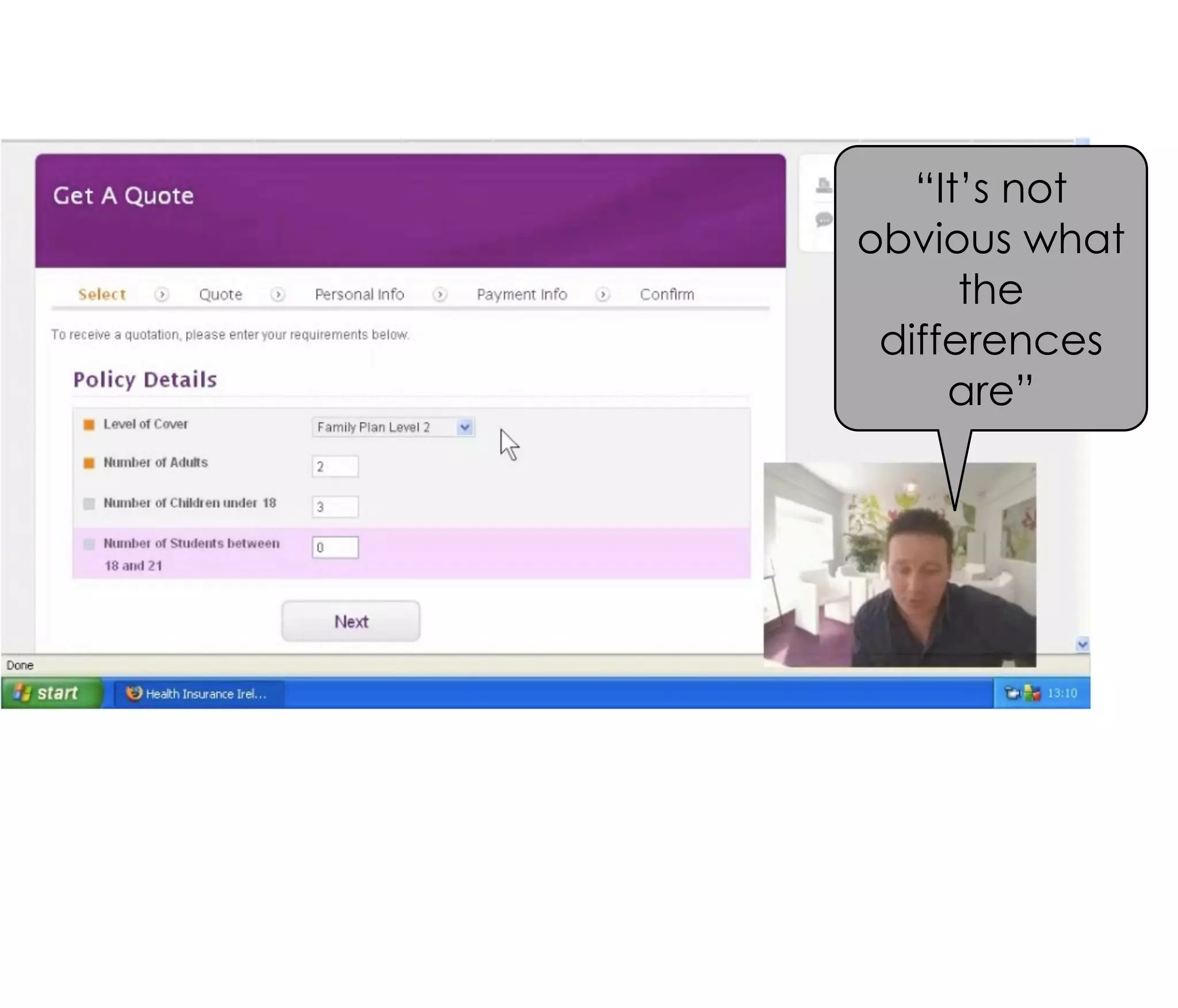
Task: Go to the Confirm step
Action: pyautogui.click(x=667, y=295)
